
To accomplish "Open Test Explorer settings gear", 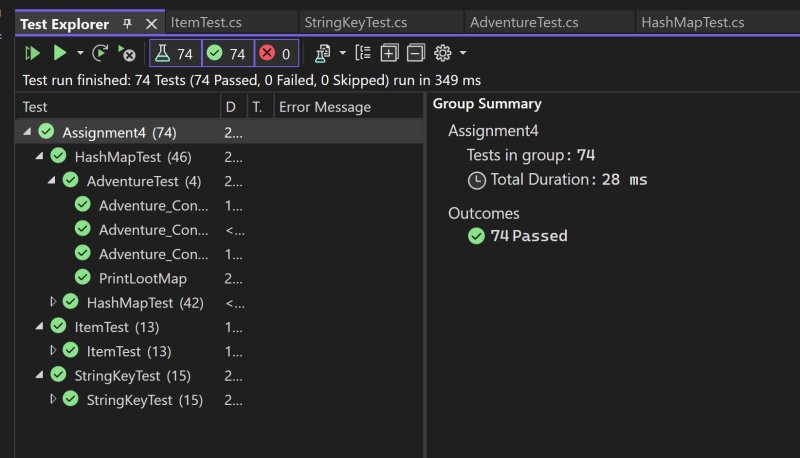I will click(442, 53).
